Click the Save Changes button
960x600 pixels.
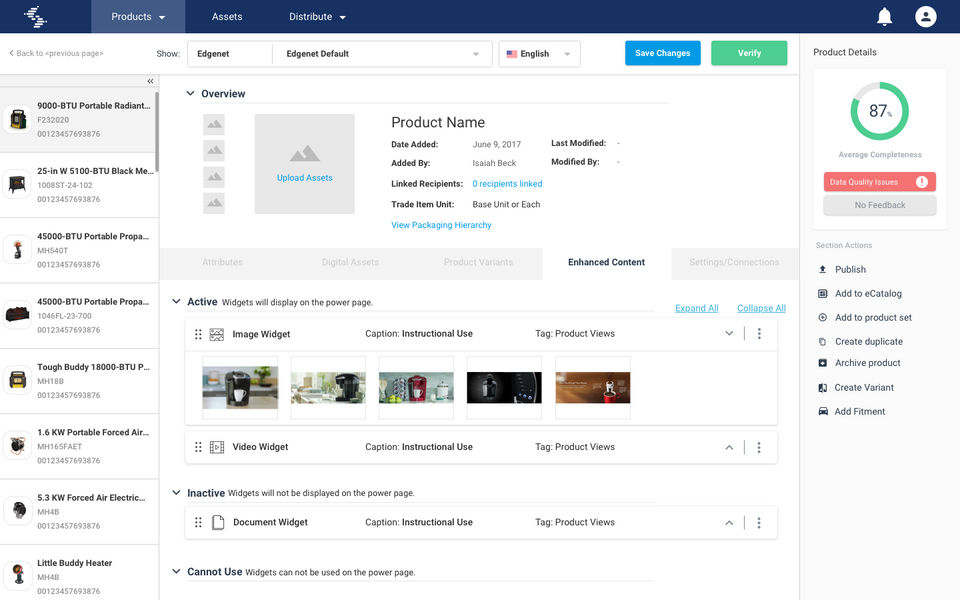[x=662, y=53]
